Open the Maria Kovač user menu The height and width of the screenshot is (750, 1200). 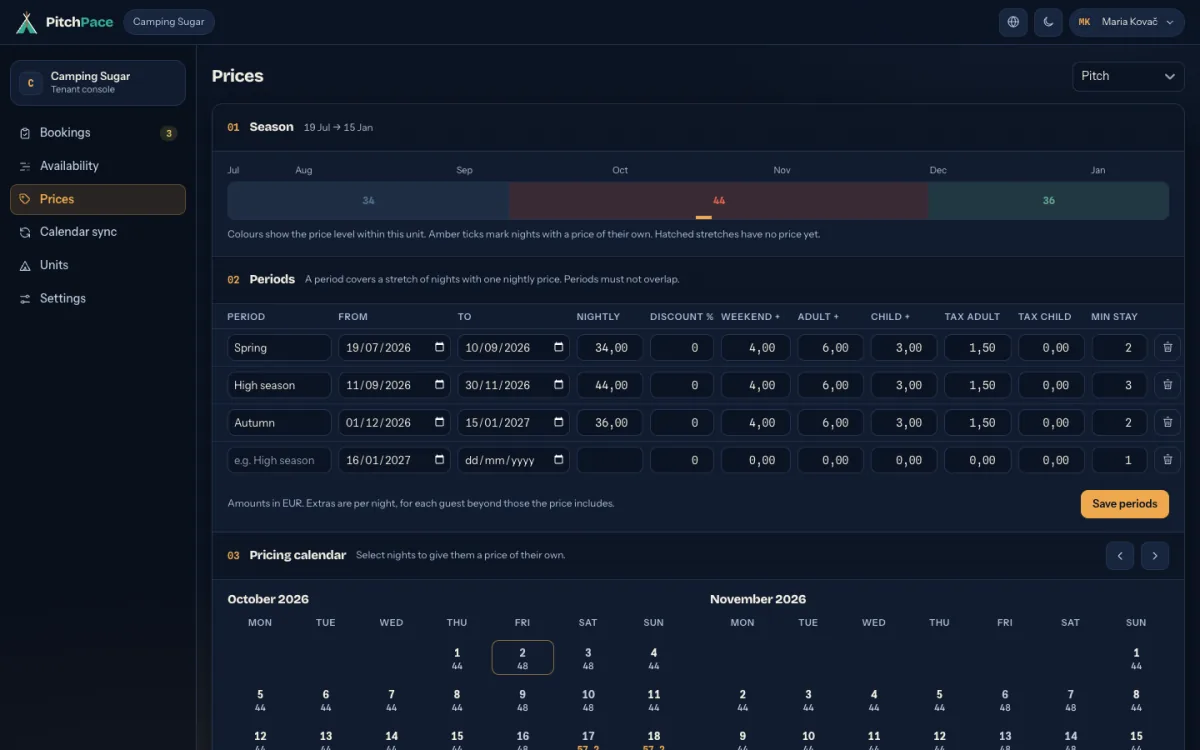tap(1127, 22)
